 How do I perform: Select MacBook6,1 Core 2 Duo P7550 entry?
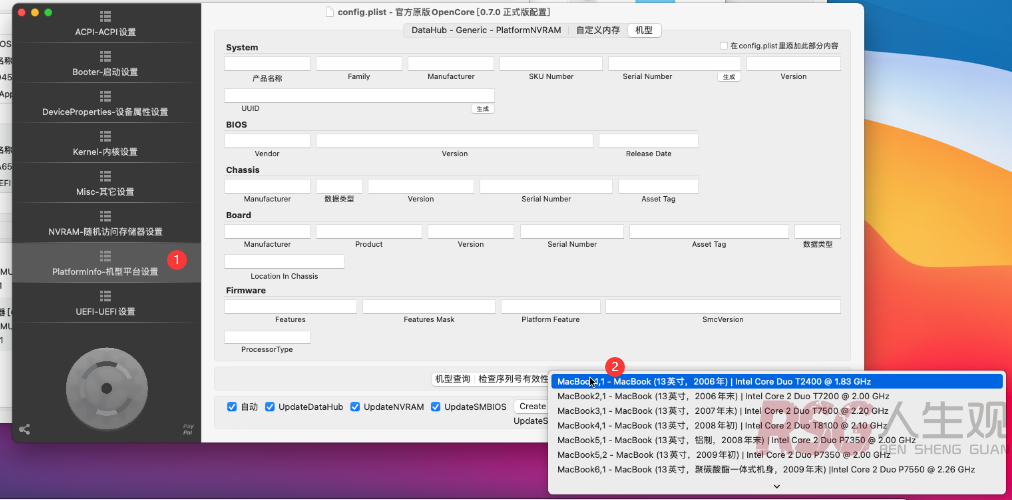[x=776, y=469]
